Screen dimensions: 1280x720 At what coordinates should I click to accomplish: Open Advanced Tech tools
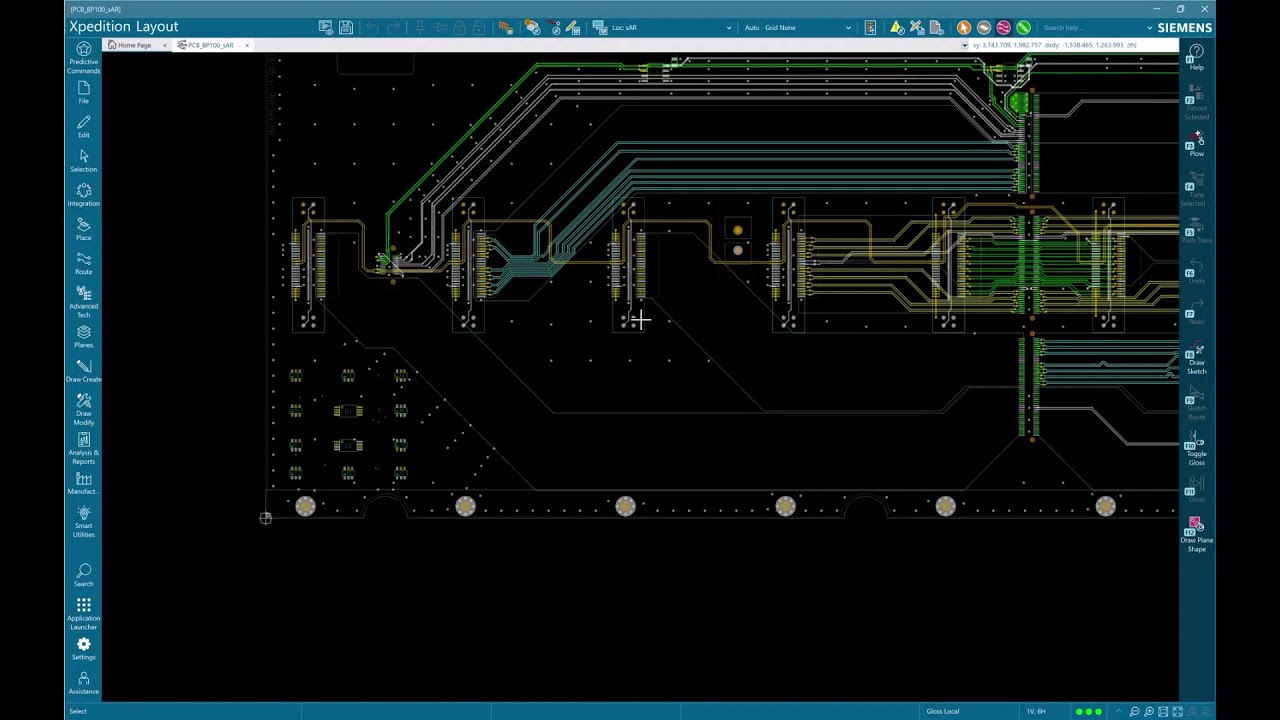[x=84, y=302]
